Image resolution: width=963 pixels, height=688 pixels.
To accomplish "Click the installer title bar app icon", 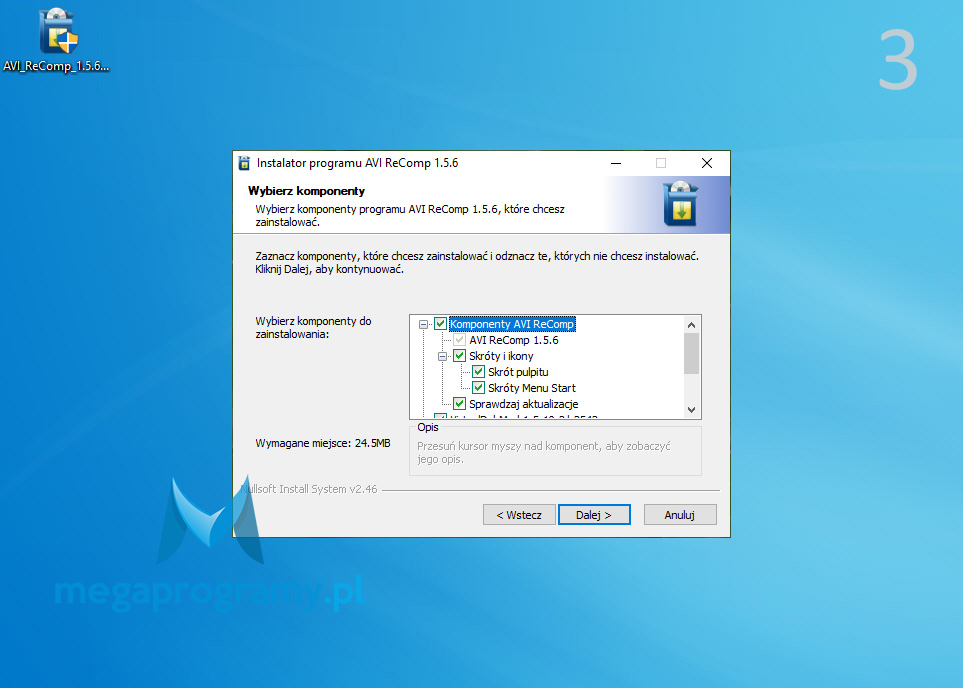I will [244, 163].
